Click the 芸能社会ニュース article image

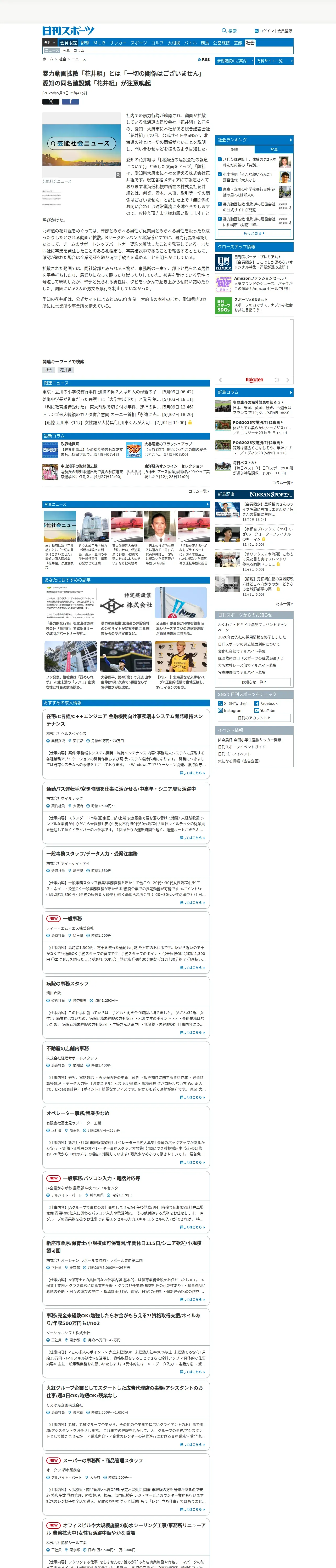(x=82, y=145)
